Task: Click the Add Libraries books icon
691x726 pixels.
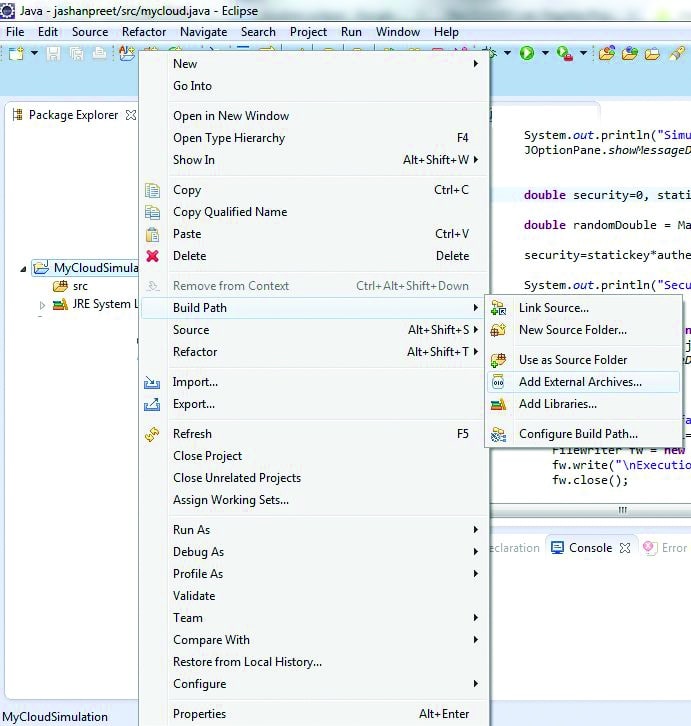Action: pyautogui.click(x=498, y=404)
